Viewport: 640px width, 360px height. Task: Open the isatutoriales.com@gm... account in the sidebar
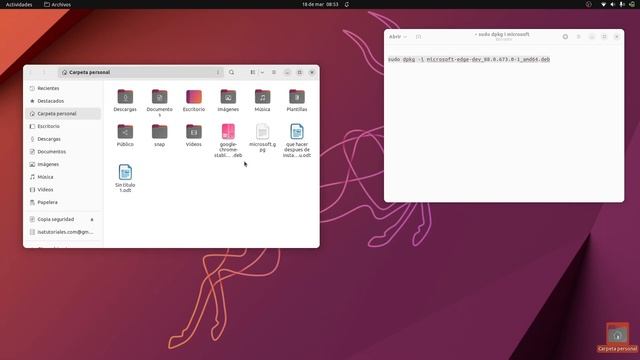(63, 232)
